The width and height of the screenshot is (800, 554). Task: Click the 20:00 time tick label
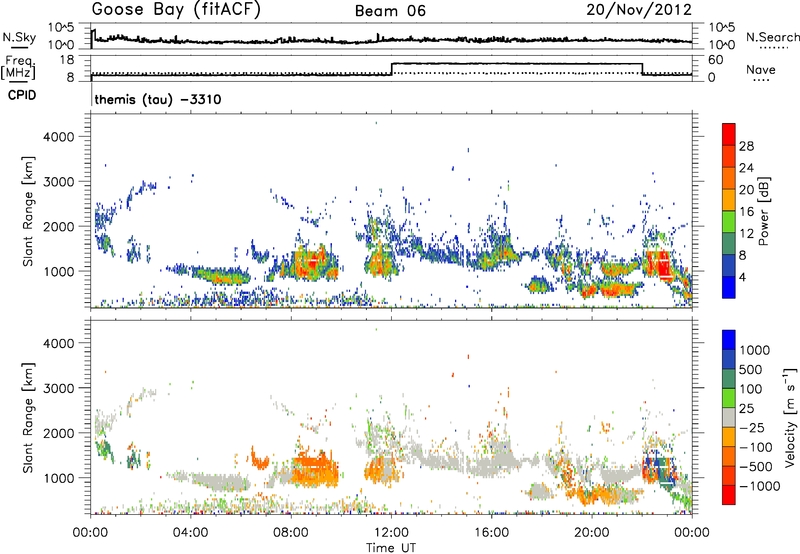click(x=591, y=533)
